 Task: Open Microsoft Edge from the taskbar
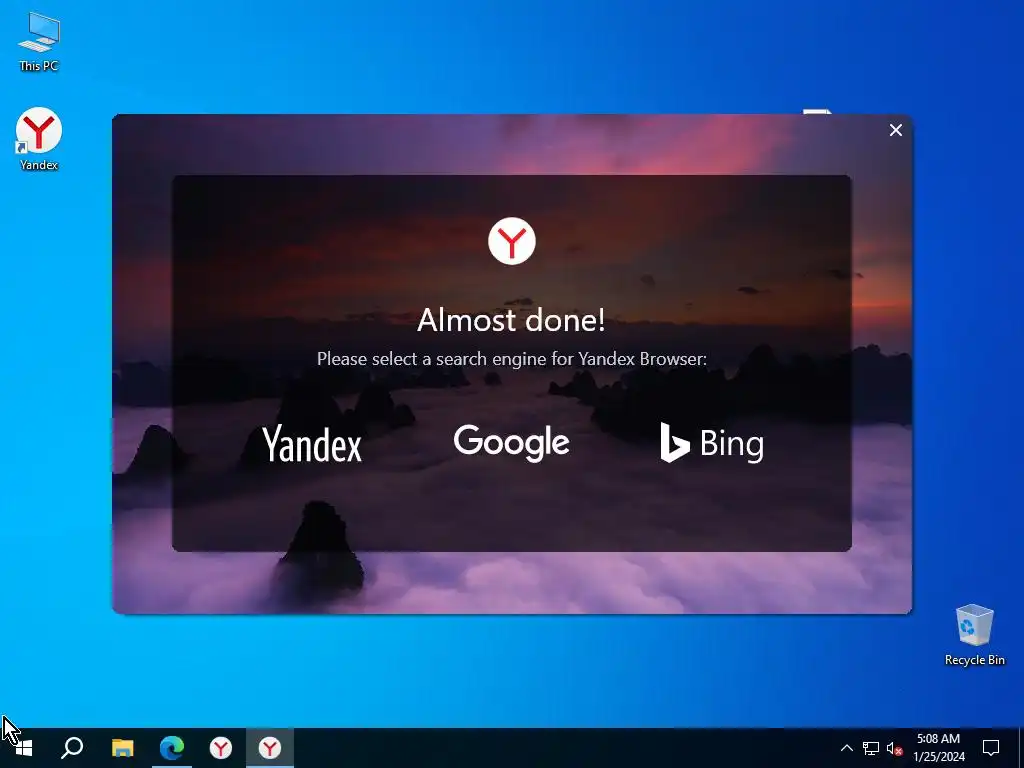(172, 748)
